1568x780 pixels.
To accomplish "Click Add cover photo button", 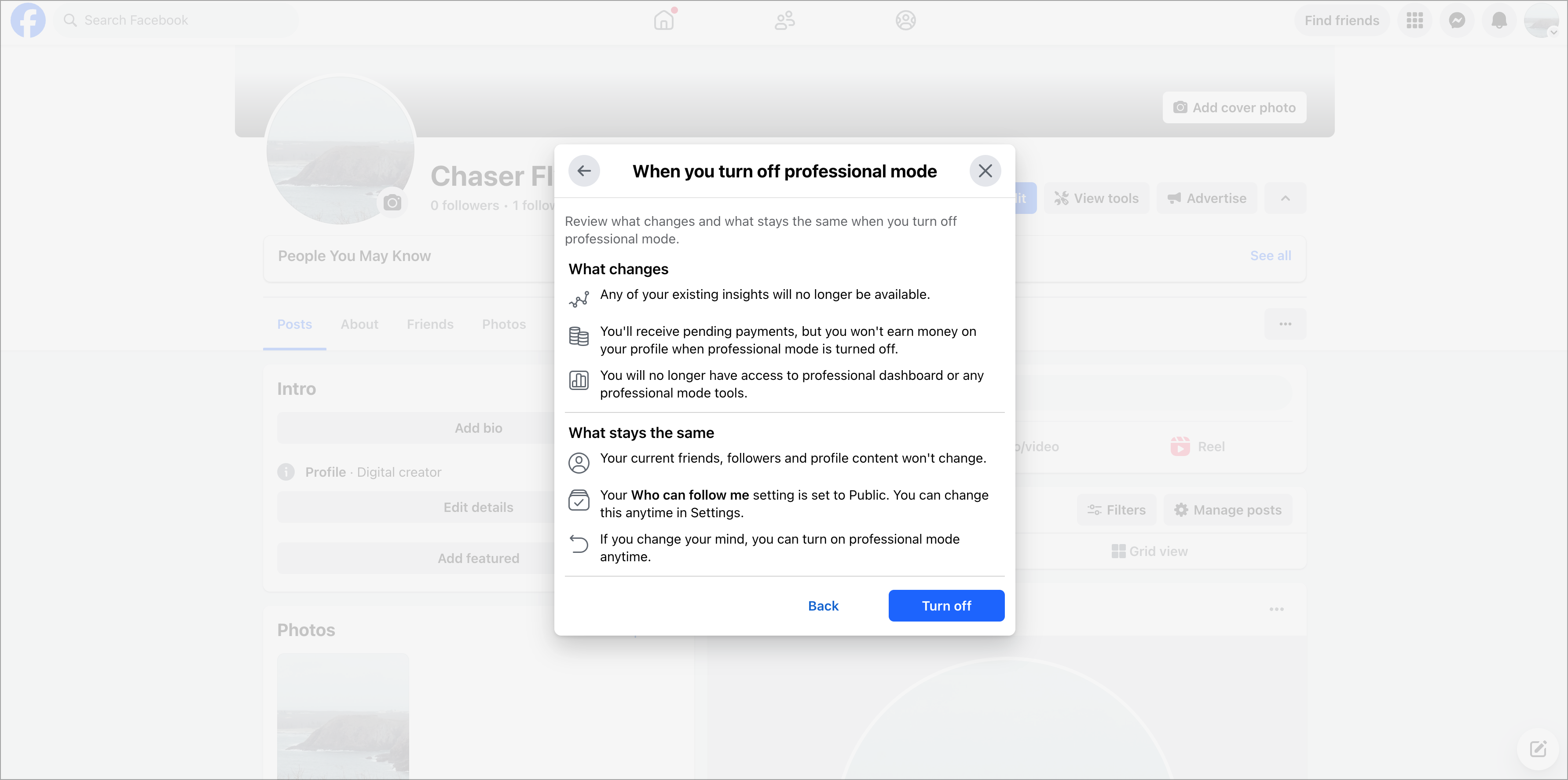I will click(1234, 108).
